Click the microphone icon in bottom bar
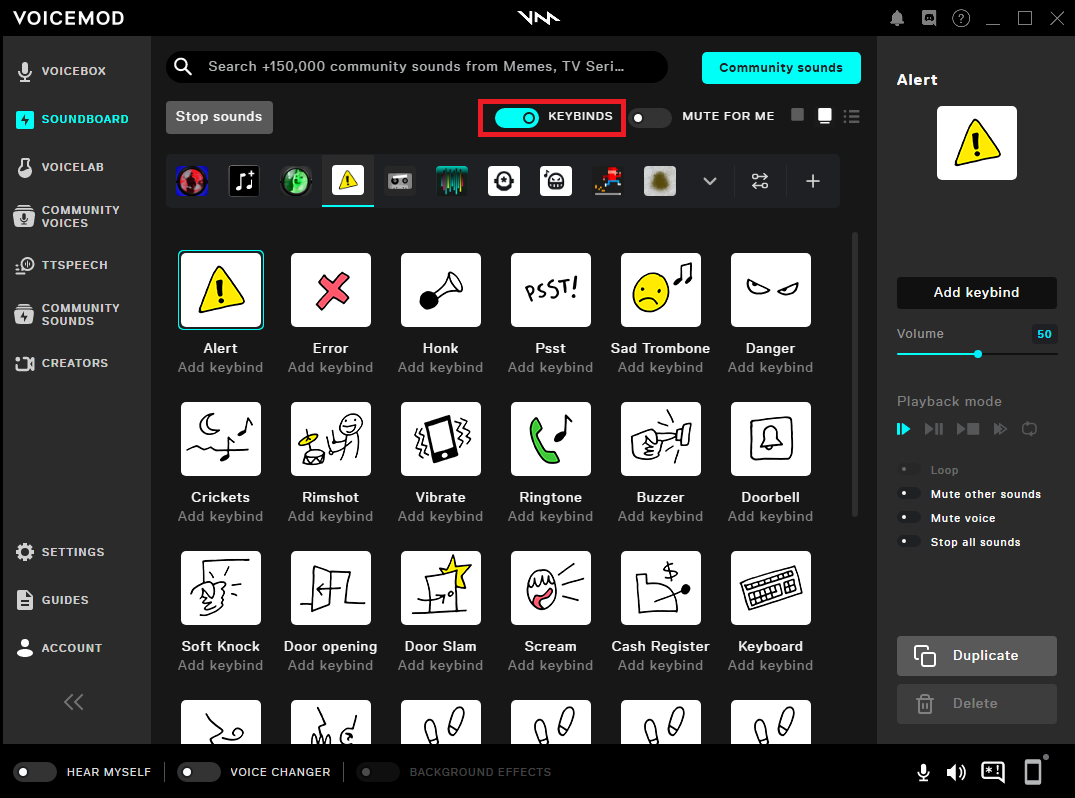This screenshot has height=798, width=1075. [924, 772]
